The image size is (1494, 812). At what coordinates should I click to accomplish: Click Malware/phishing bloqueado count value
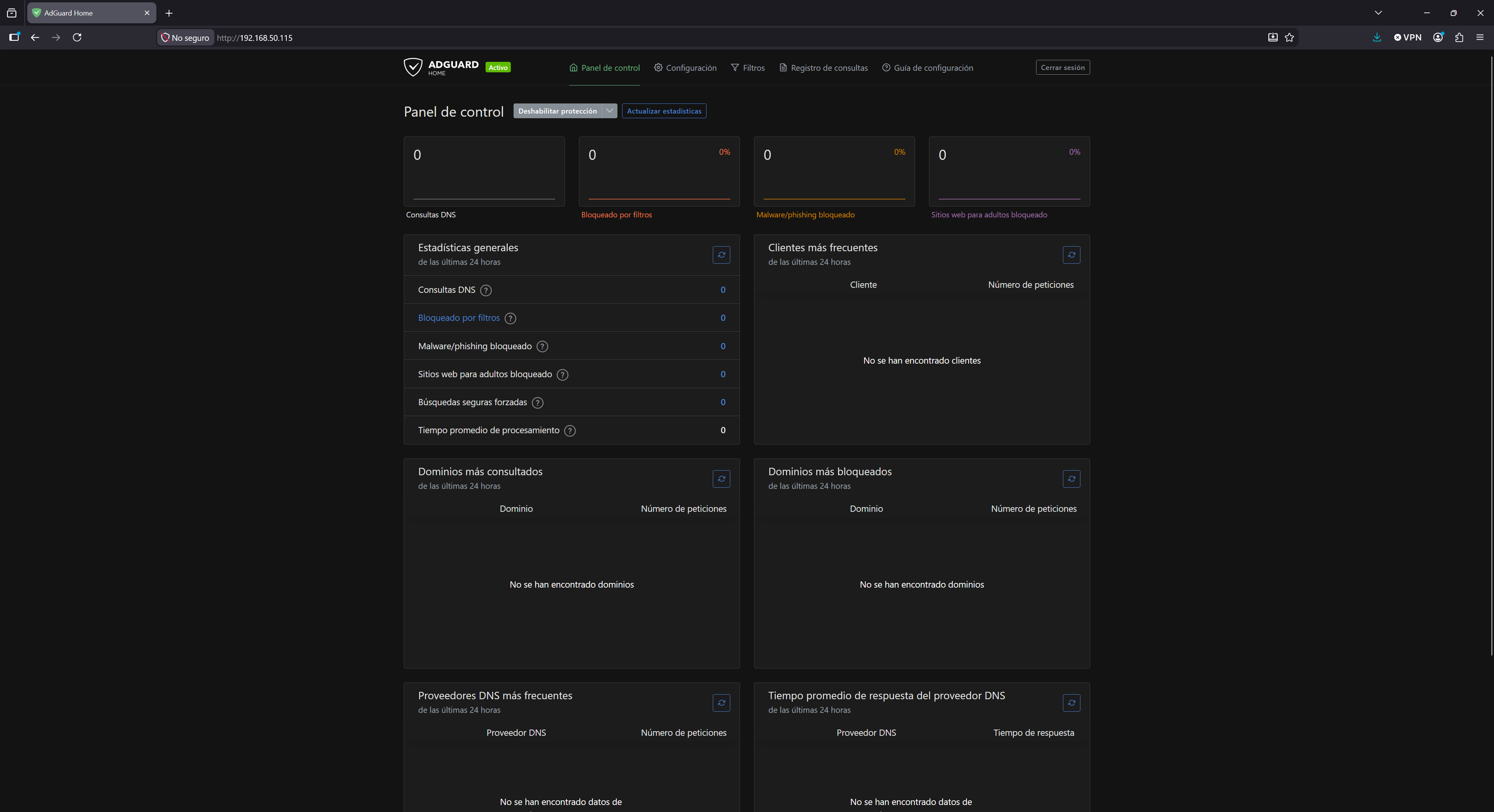[x=722, y=346]
